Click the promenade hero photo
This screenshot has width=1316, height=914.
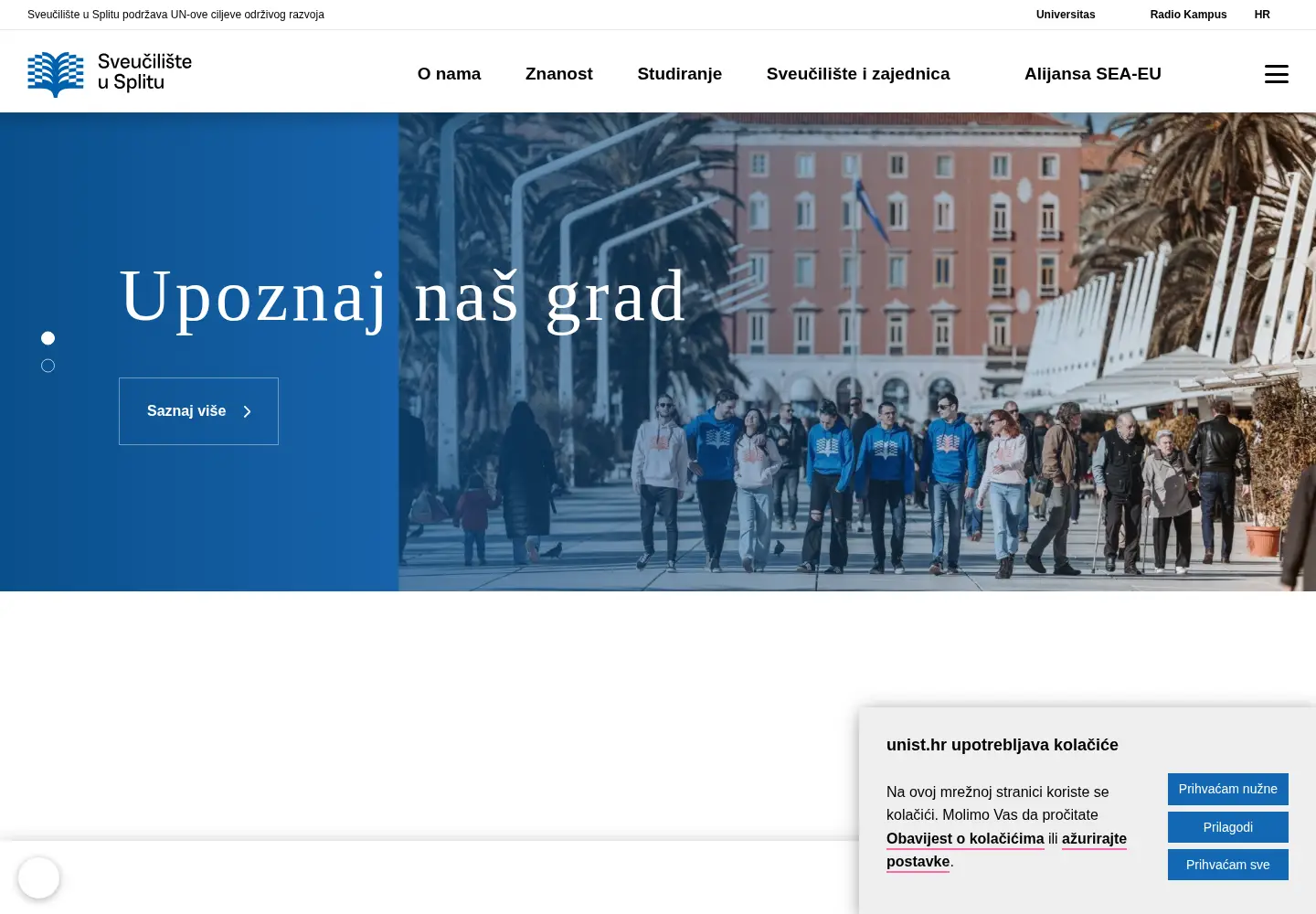pyautogui.click(x=857, y=352)
